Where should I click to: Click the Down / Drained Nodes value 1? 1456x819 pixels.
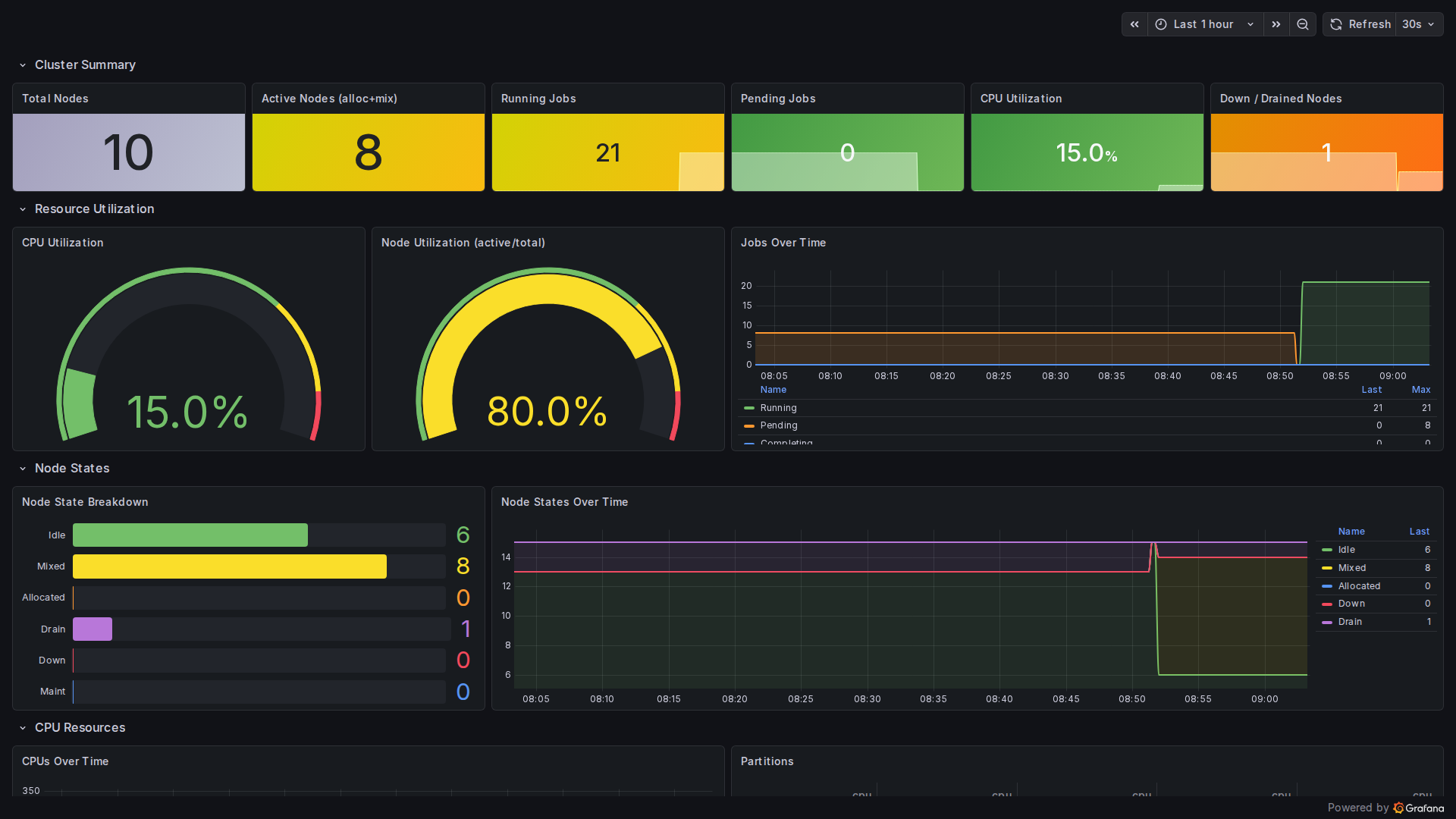coord(1326,153)
